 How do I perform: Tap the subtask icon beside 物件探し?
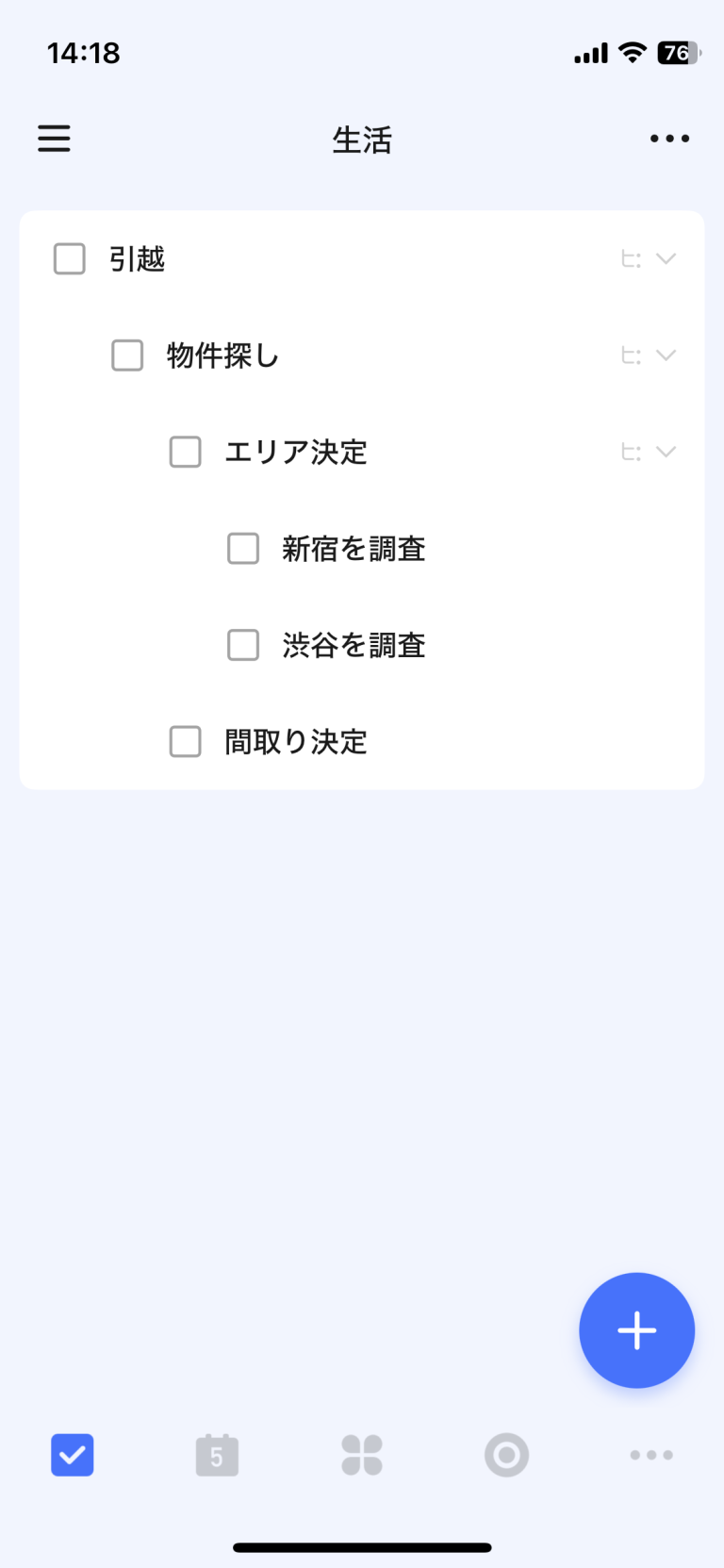(x=631, y=355)
